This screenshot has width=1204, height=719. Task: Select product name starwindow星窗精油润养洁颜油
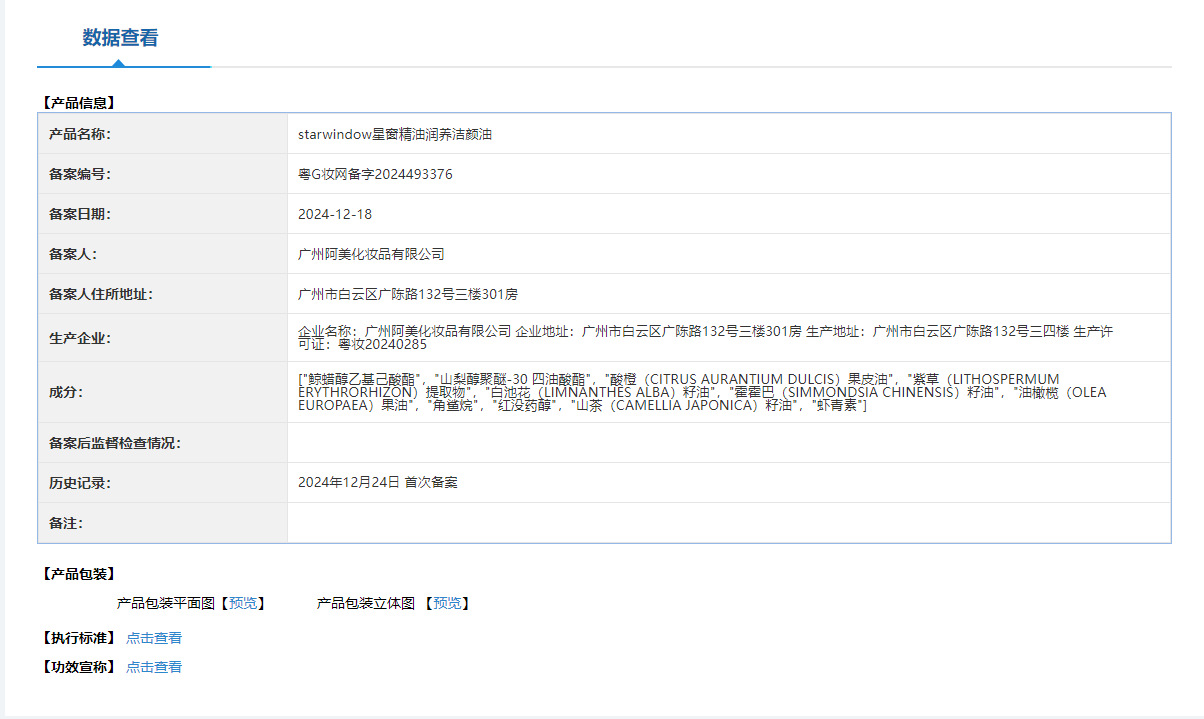point(395,134)
